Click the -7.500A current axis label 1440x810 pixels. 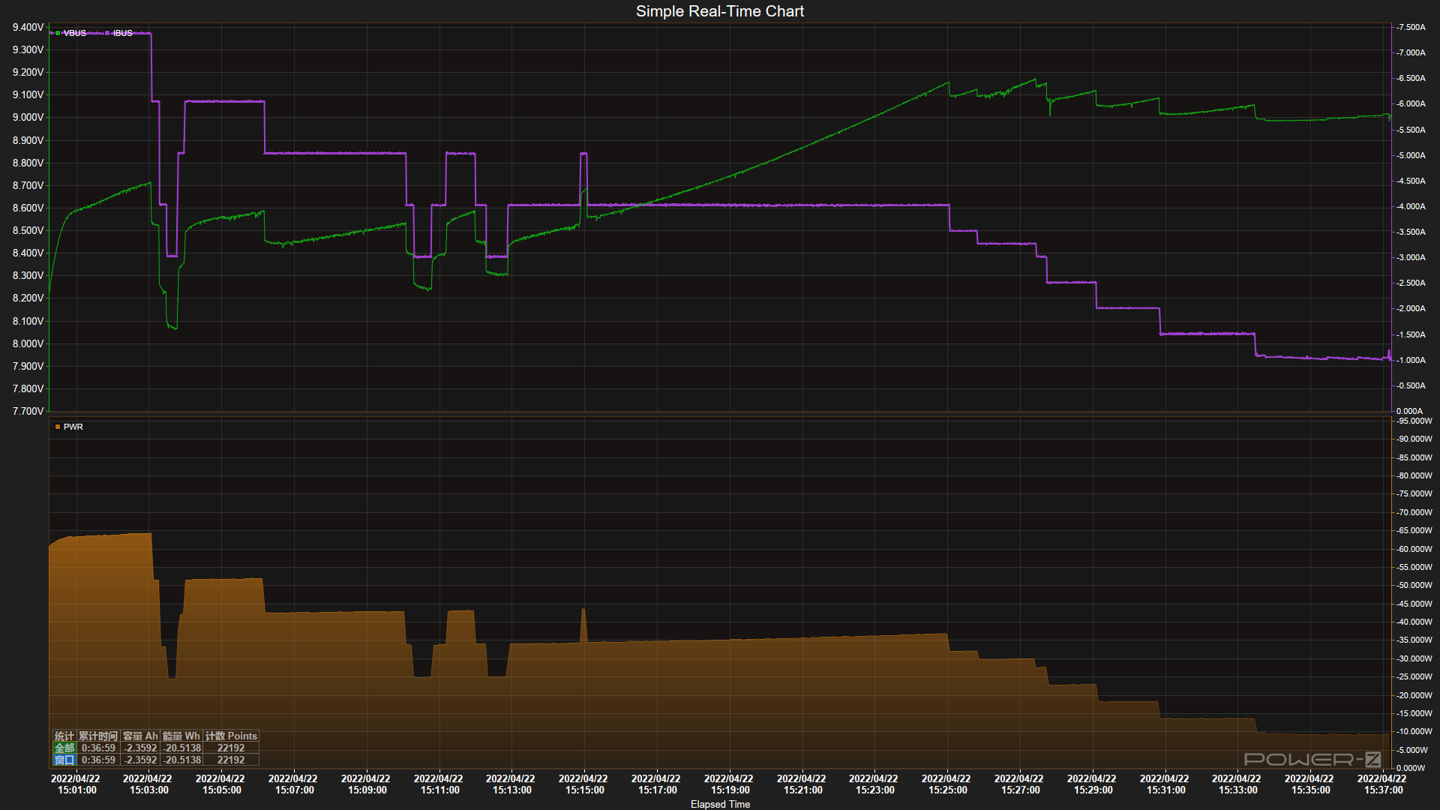click(1410, 27)
